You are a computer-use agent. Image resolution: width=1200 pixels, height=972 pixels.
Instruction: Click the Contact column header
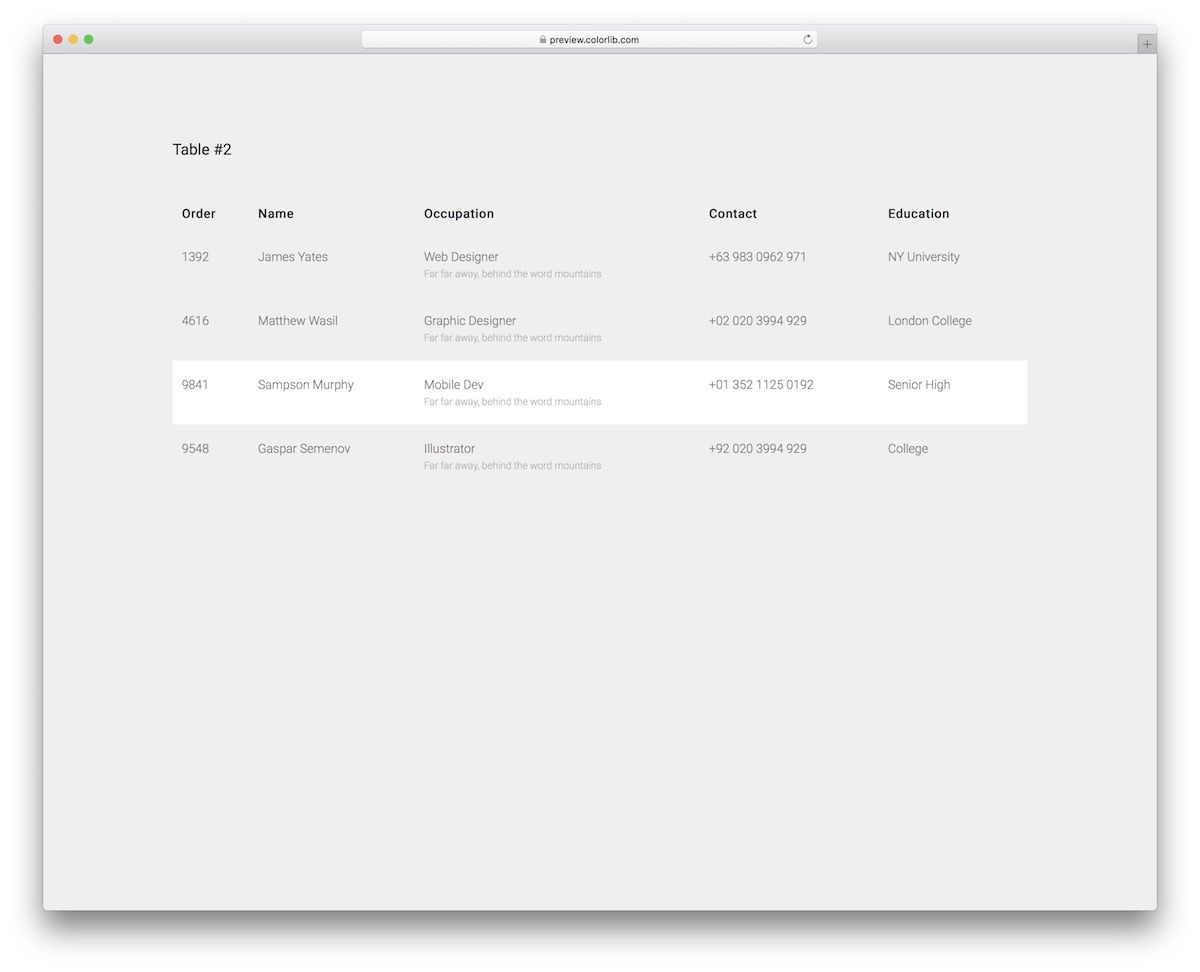pyautogui.click(x=733, y=214)
